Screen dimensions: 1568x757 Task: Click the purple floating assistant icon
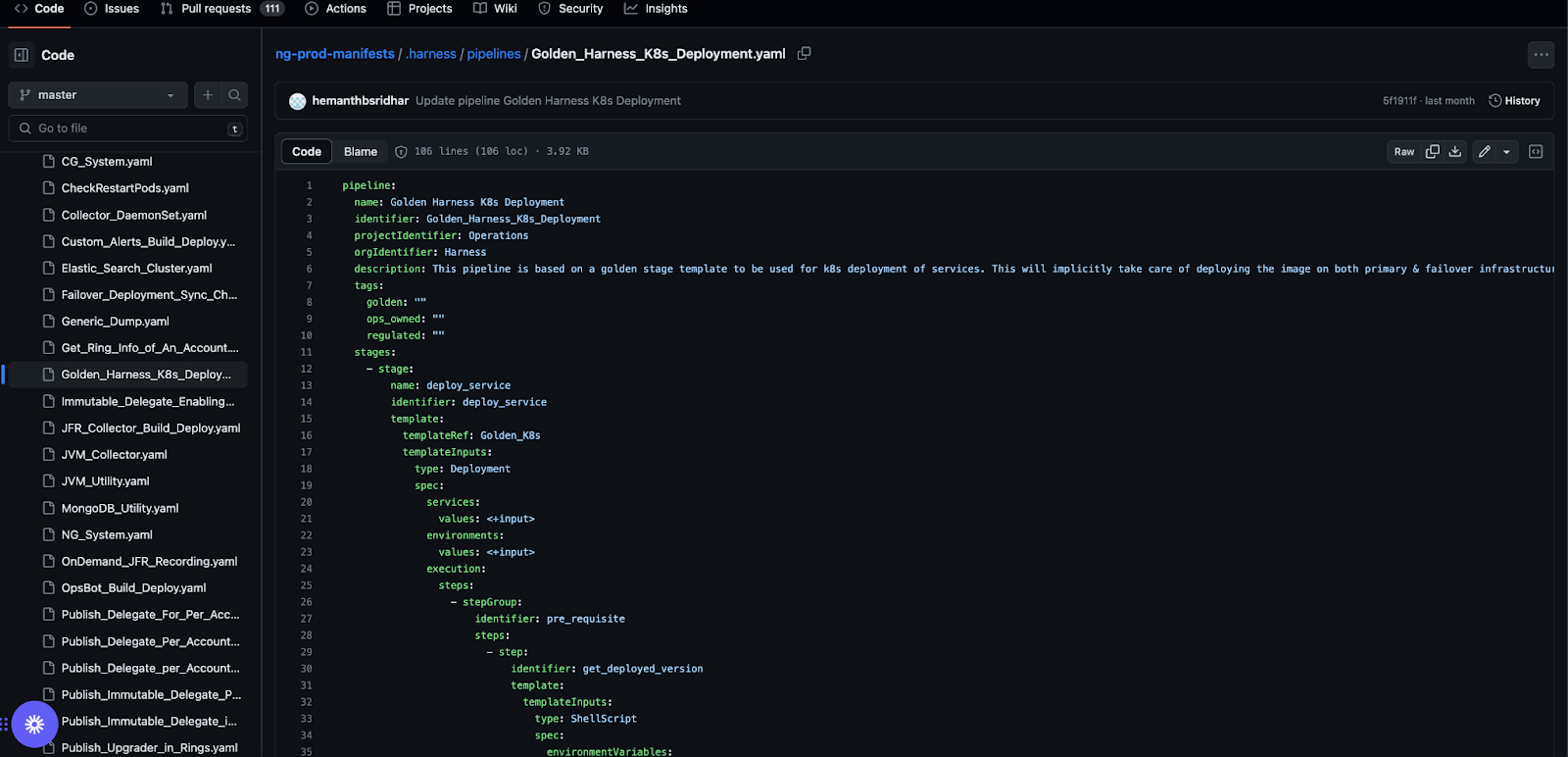pos(34,725)
